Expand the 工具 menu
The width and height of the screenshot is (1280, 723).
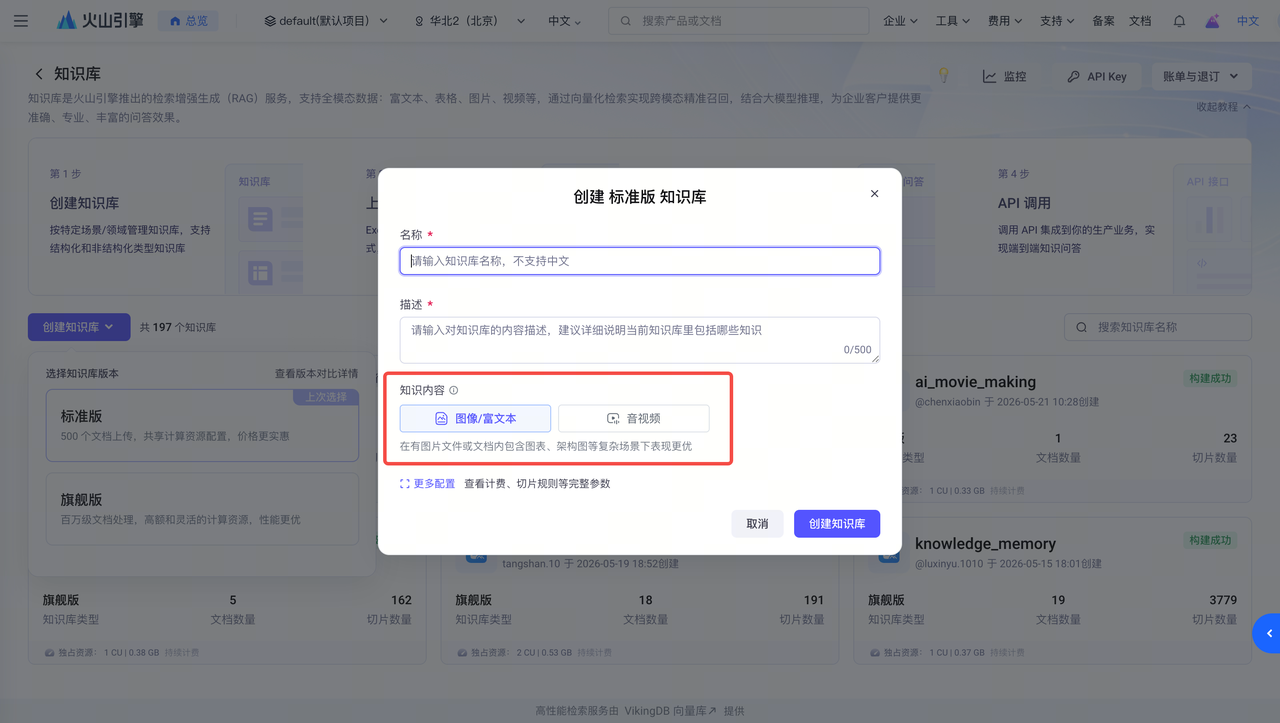pos(952,21)
